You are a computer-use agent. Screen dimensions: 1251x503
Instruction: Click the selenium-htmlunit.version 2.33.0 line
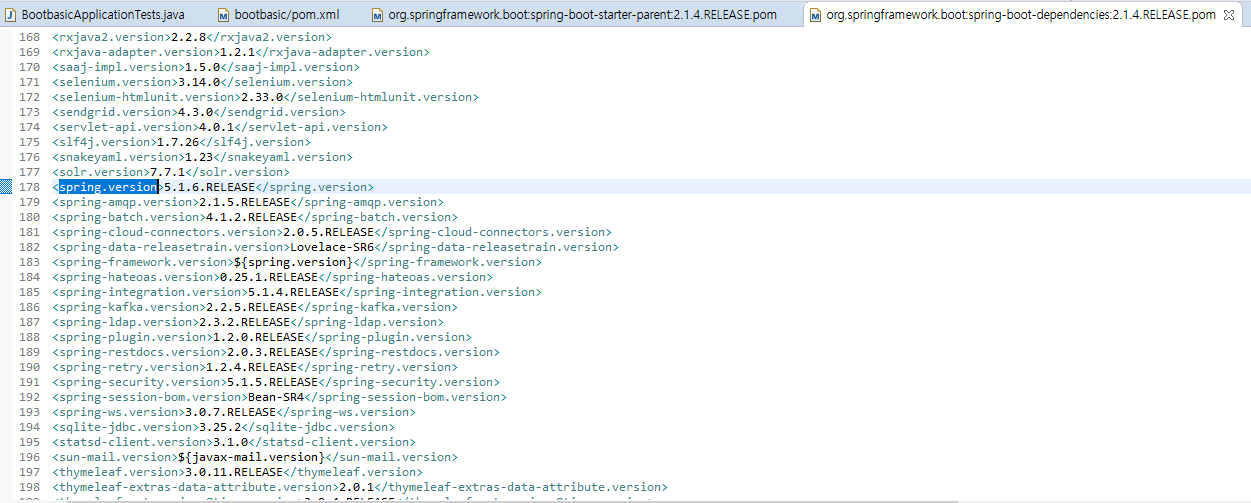pyautogui.click(x=265, y=97)
